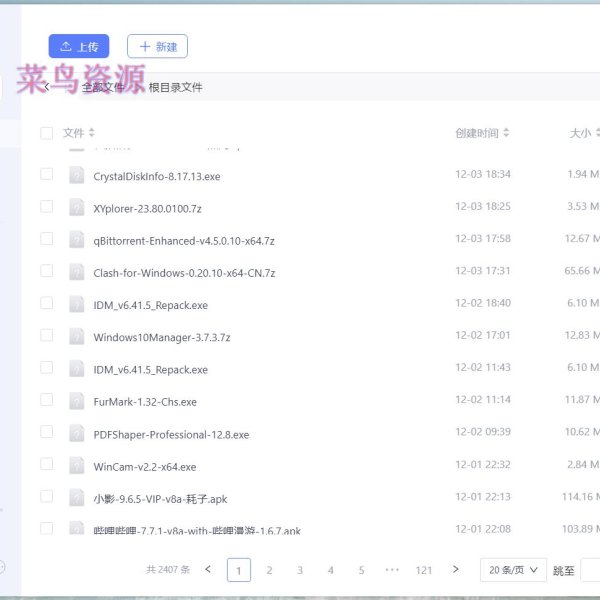Click the 新建 new button

pos(157,46)
